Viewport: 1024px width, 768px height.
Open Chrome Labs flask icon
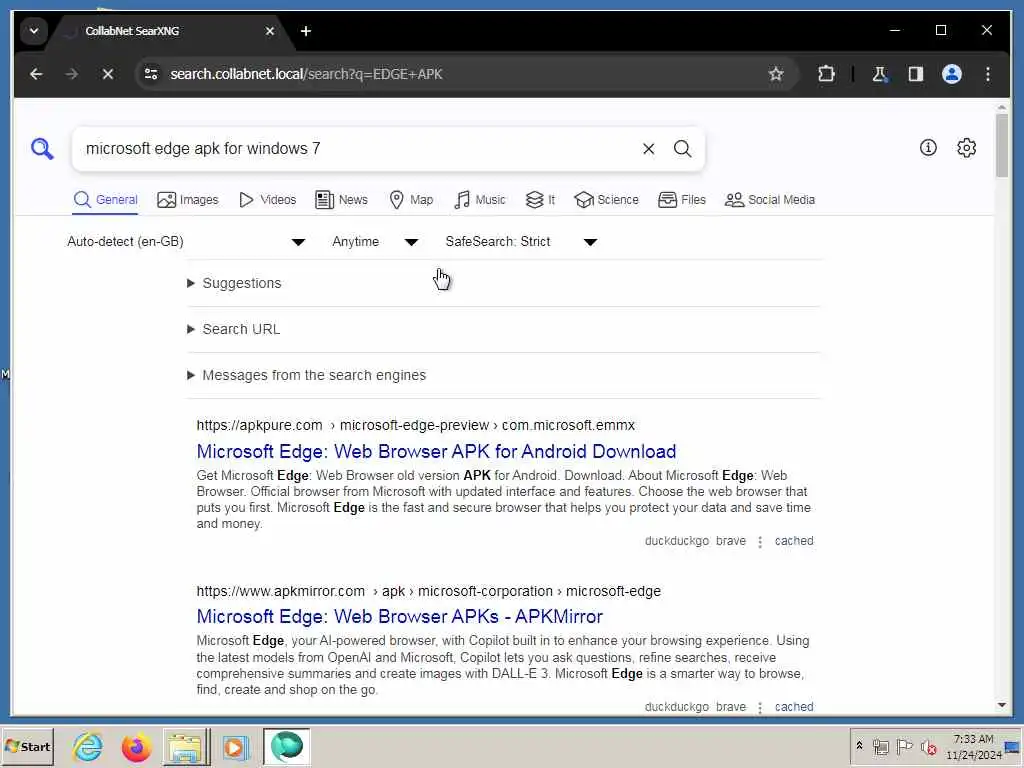pyautogui.click(x=880, y=74)
